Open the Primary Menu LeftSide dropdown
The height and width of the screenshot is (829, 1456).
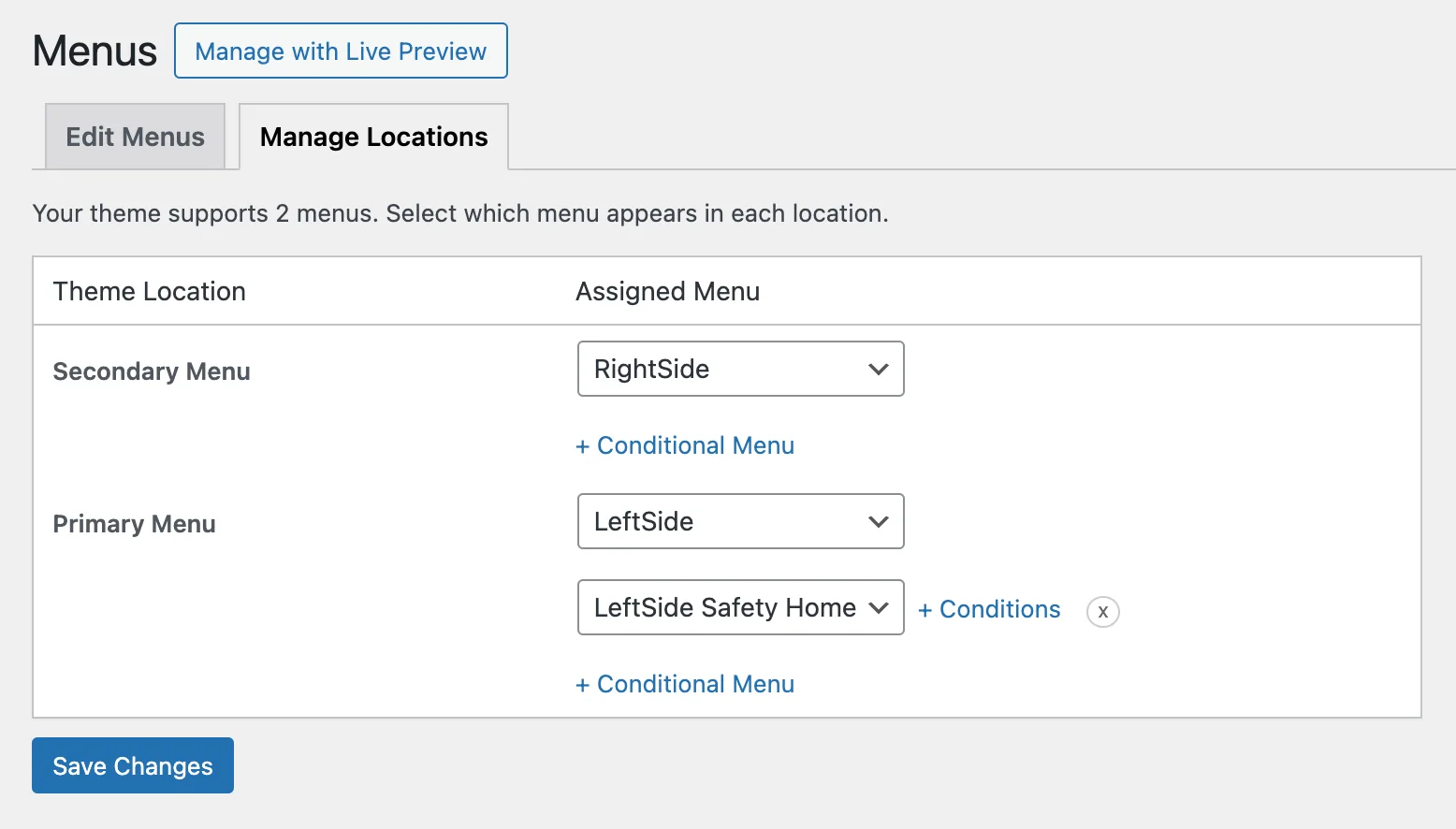741,521
